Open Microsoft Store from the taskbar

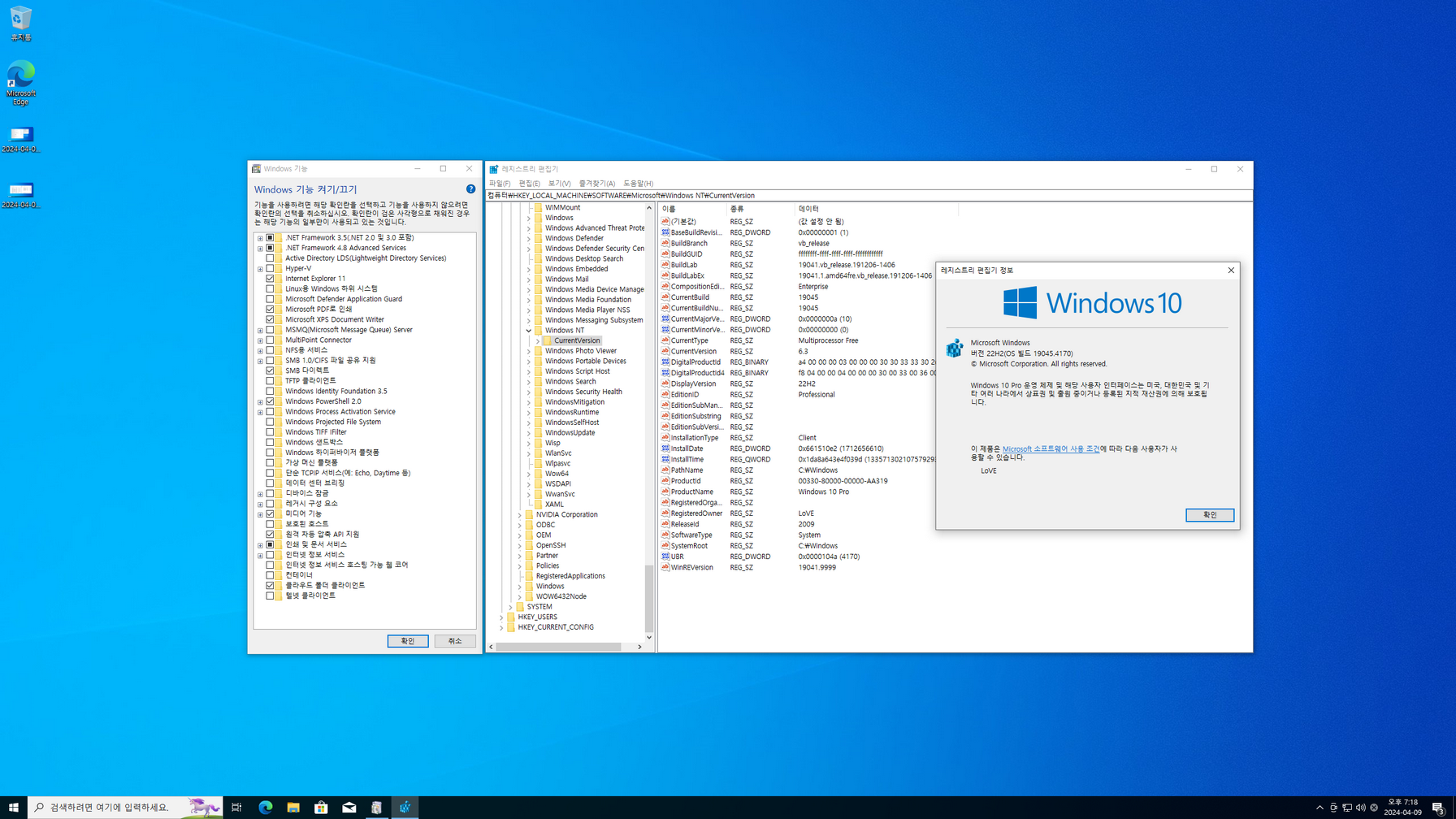coord(321,807)
